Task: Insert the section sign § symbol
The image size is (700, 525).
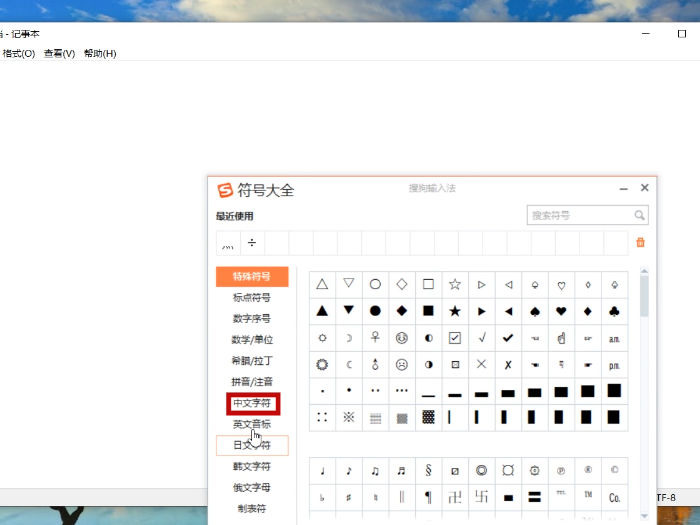Action: (x=429, y=471)
